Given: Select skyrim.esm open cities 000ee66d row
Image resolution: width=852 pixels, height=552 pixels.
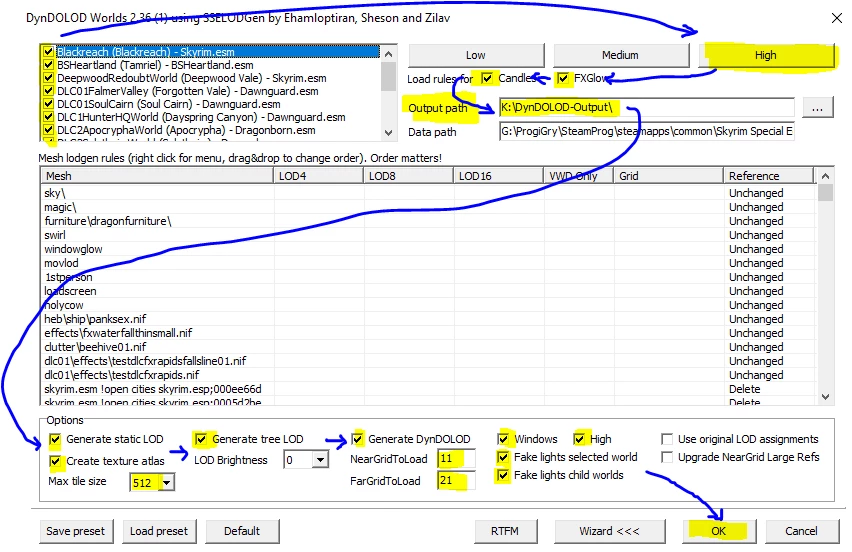Looking at the screenshot, I should (x=429, y=390).
